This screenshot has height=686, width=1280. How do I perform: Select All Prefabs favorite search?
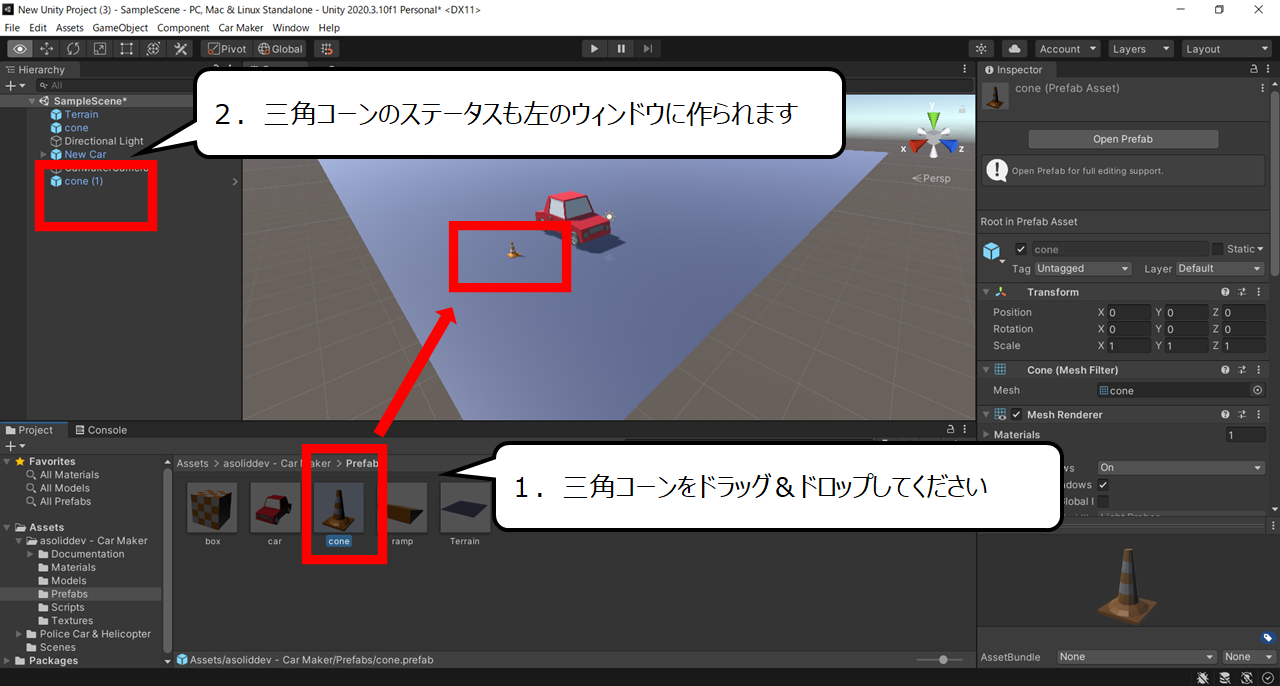point(65,502)
